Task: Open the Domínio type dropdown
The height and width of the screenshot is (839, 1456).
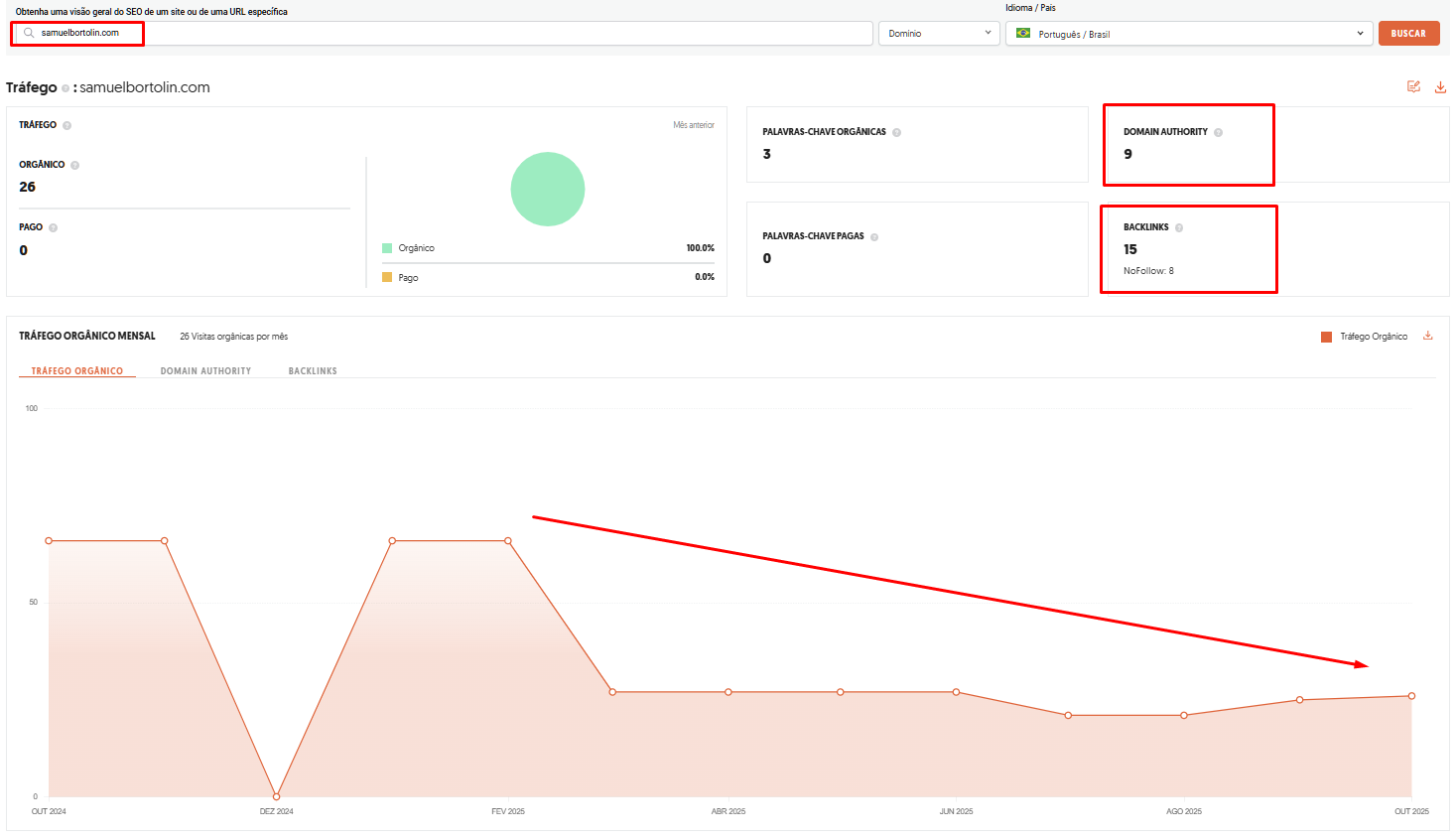Action: 938,33
